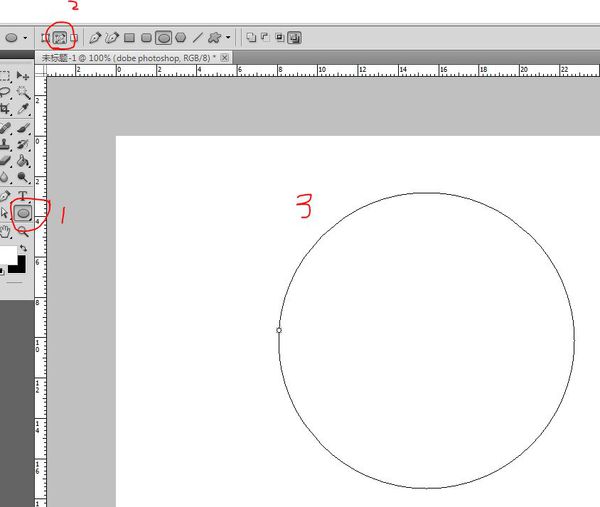Select the Ellipse shape tool in toolbox

click(23, 213)
